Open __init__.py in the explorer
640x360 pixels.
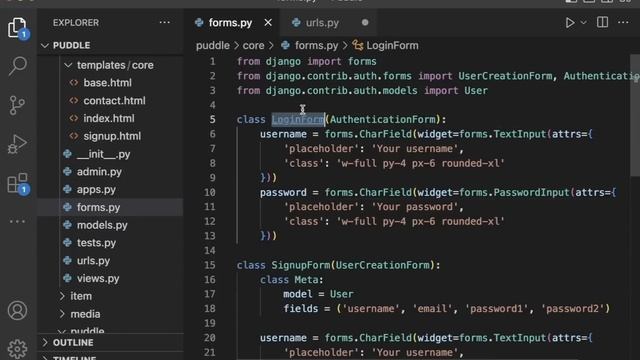click(104, 154)
